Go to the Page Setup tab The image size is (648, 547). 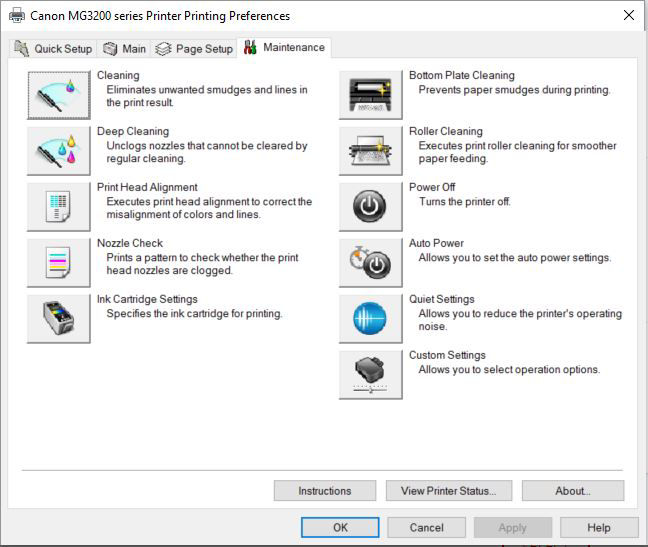point(194,48)
